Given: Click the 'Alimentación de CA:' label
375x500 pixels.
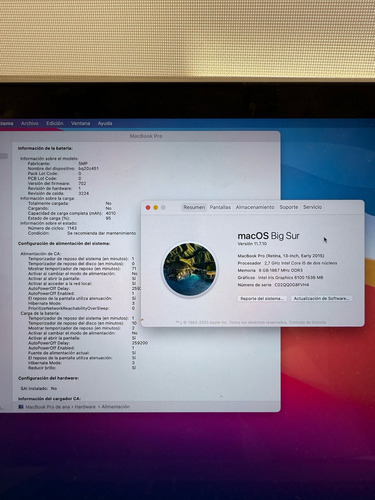Looking at the screenshot, I should click(x=41, y=254).
